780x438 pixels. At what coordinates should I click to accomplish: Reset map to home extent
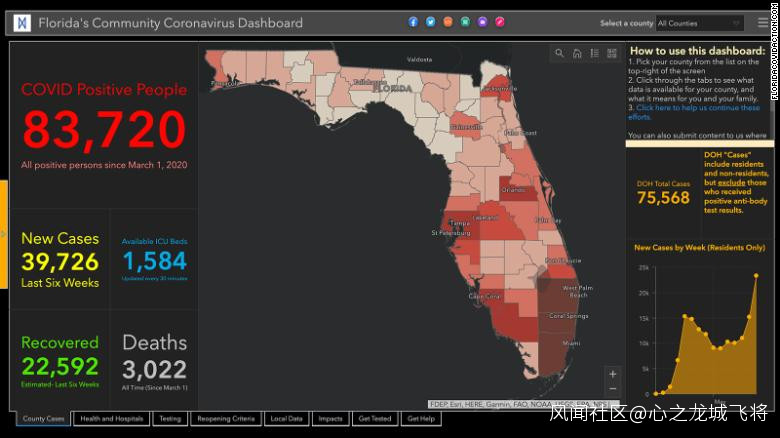[x=577, y=53]
